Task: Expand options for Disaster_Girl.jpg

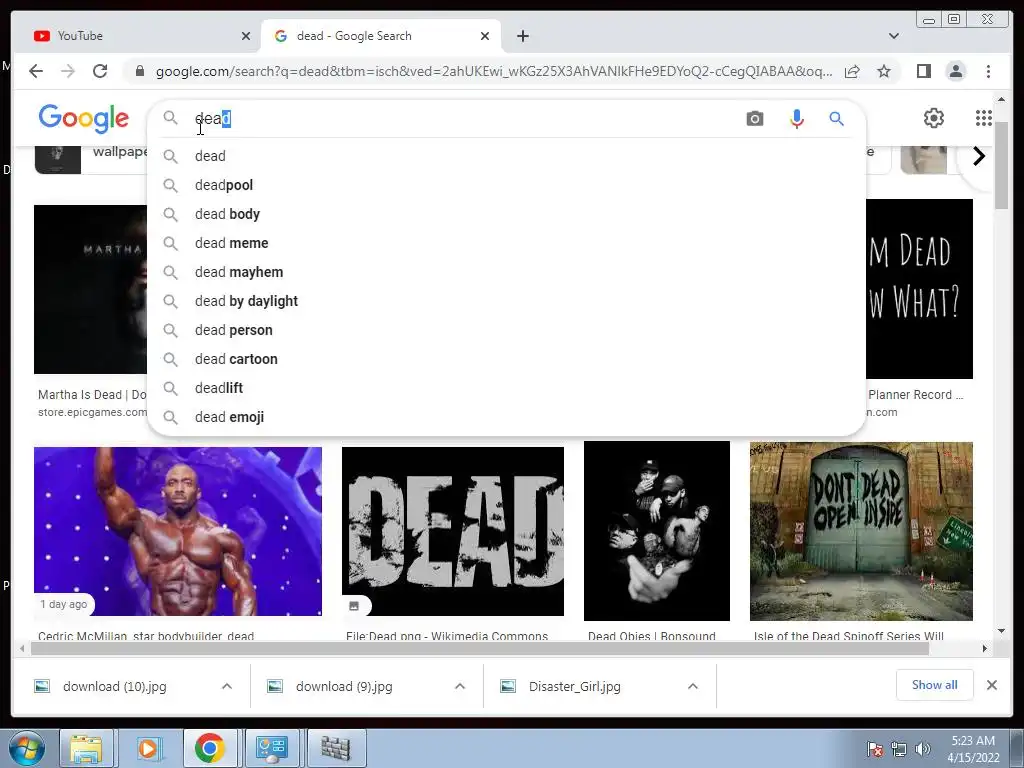Action: pos(693,686)
